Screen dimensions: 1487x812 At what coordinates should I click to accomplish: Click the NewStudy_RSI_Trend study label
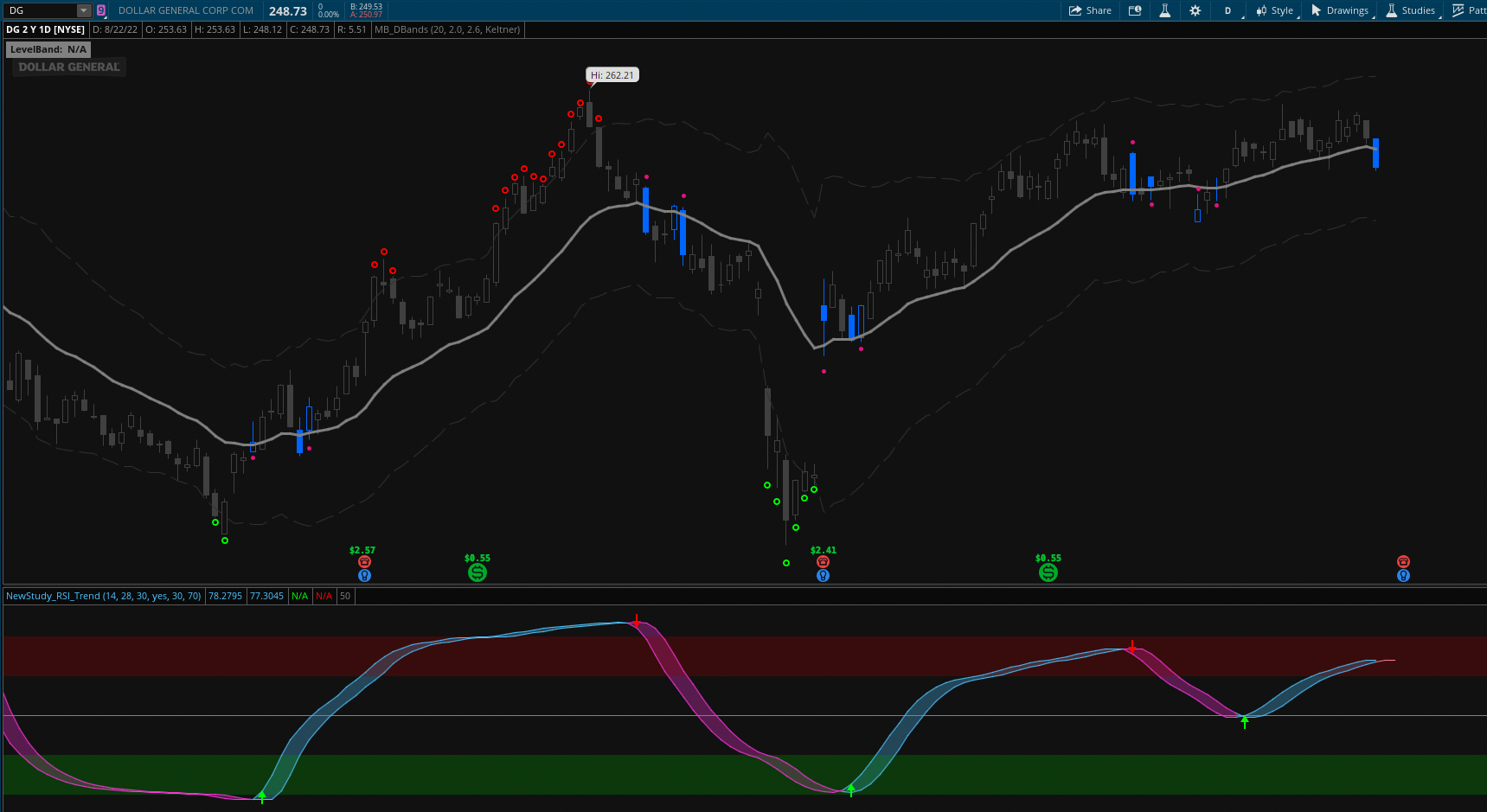(x=103, y=596)
